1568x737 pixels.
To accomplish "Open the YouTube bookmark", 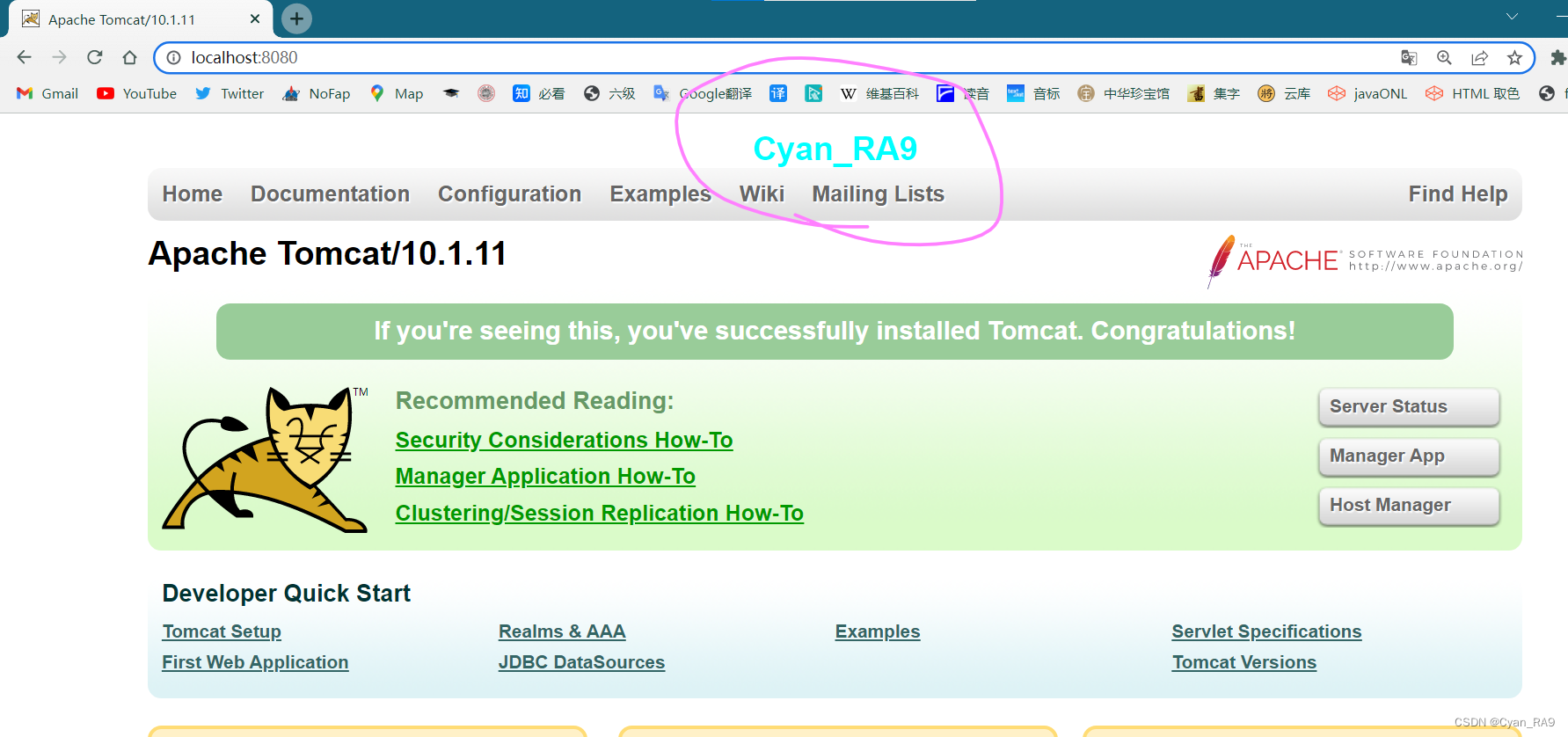I will coord(136,93).
